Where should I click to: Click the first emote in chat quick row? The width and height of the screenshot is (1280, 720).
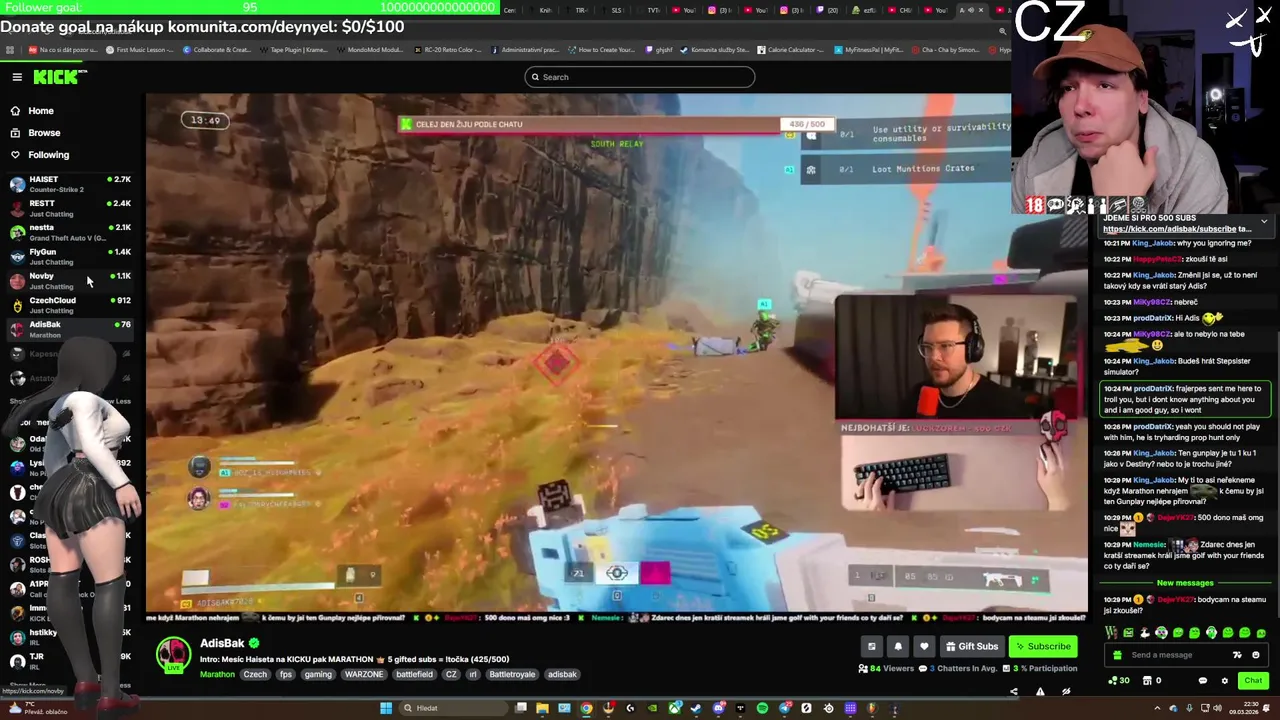pos(1112,633)
